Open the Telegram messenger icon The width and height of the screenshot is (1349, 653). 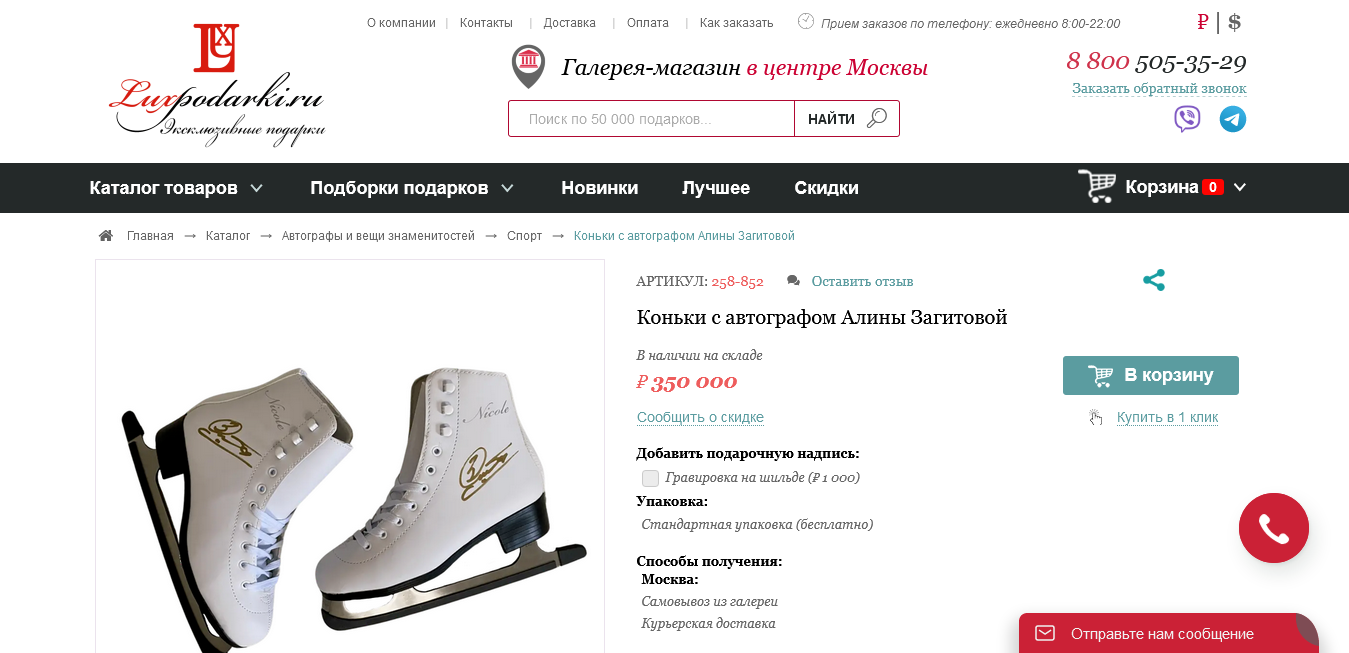[1233, 119]
